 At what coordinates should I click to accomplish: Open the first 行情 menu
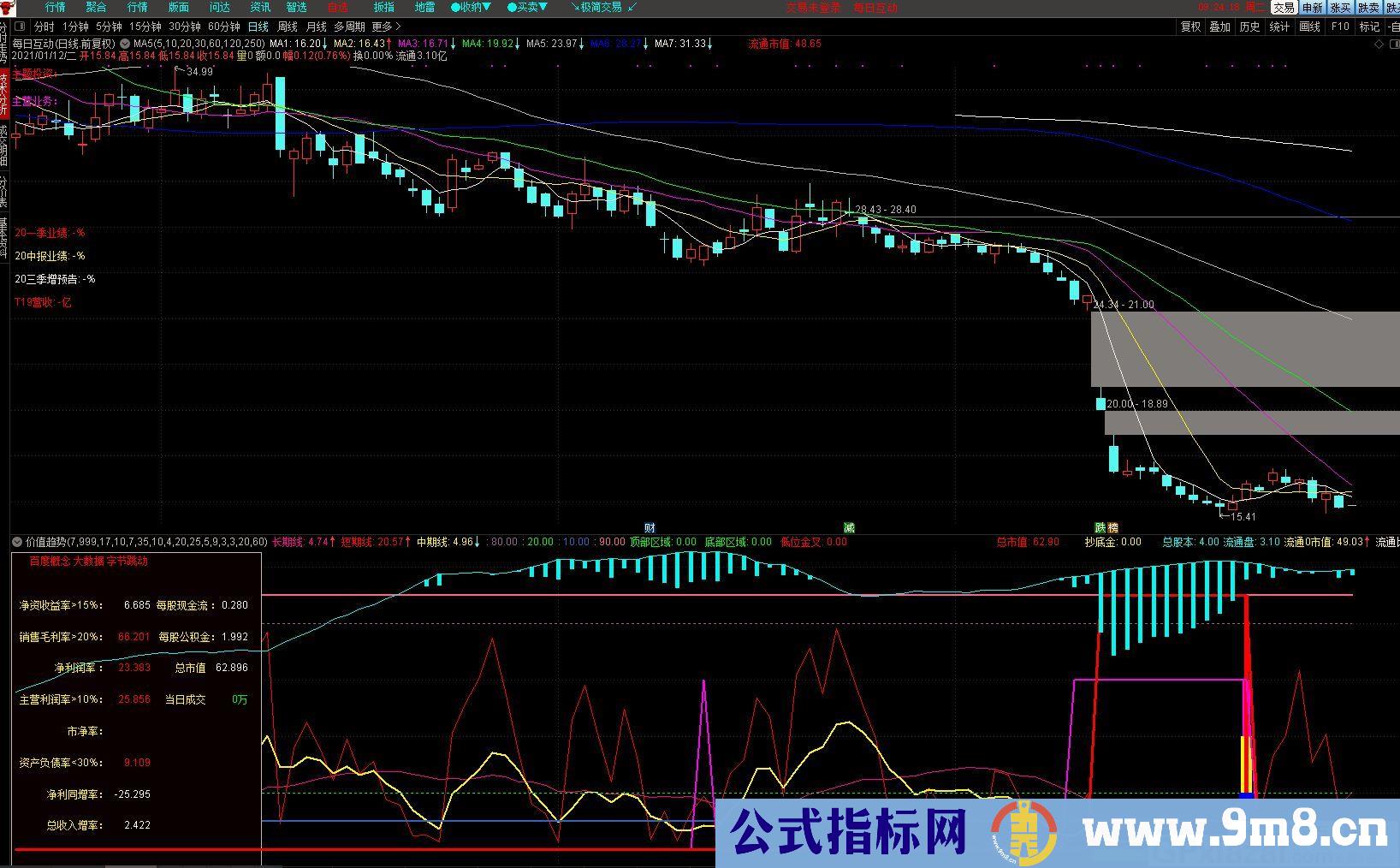click(x=55, y=7)
